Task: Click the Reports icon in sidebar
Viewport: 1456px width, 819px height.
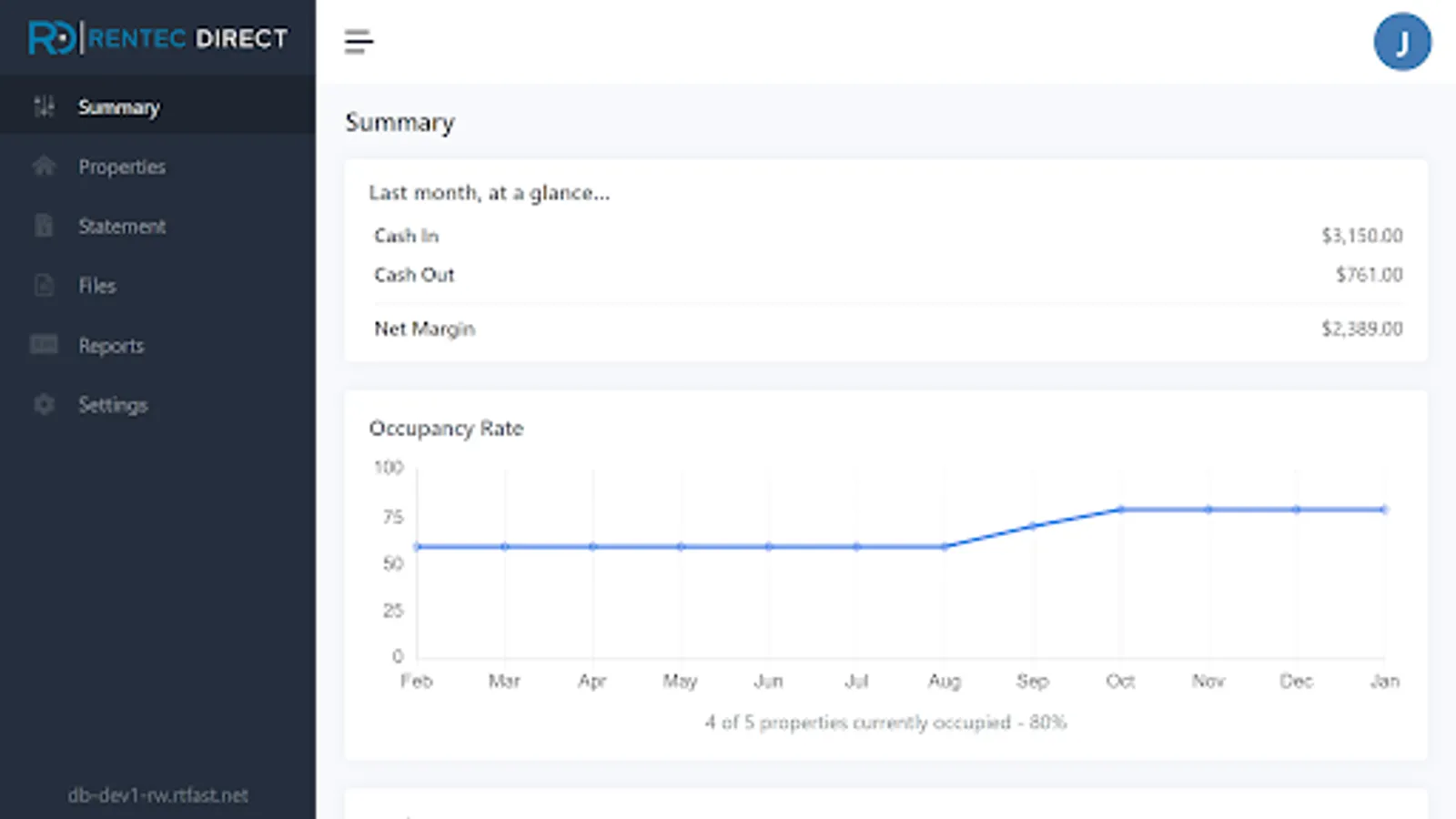Action: [44, 345]
